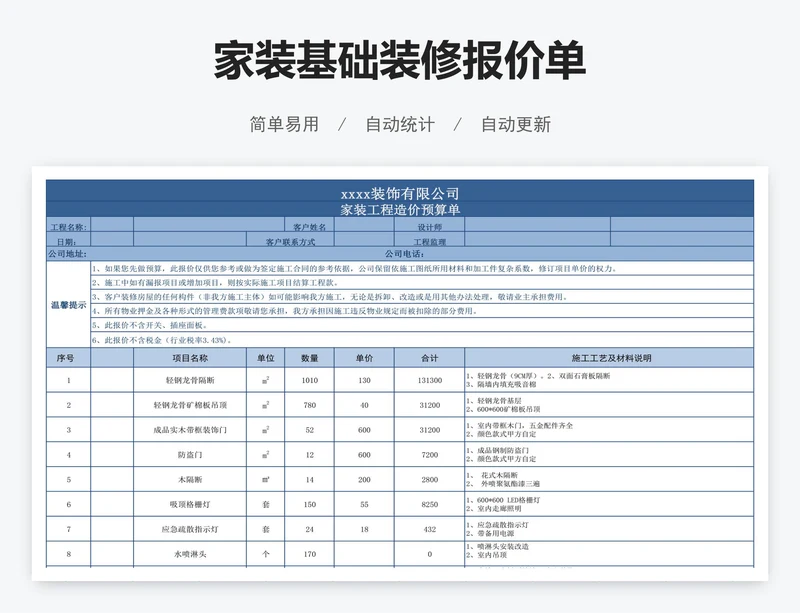Select the 合计 column header
The width and height of the screenshot is (800, 613).
click(430, 358)
